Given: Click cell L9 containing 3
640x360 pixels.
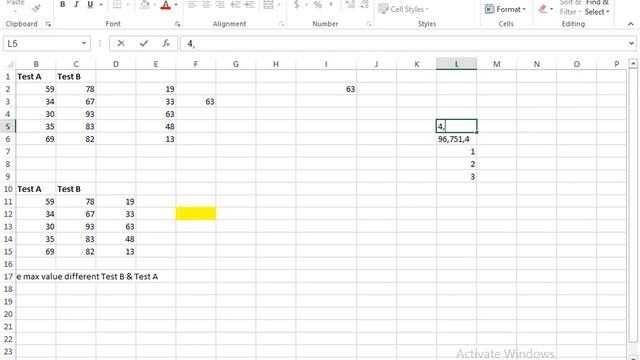Looking at the screenshot, I should pyautogui.click(x=456, y=177).
